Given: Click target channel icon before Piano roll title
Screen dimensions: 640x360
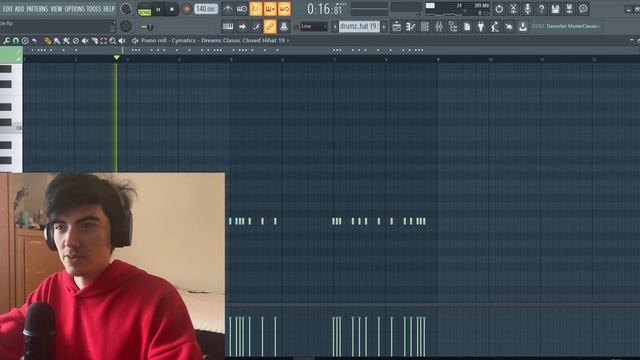Looking at the screenshot, I should point(135,40).
